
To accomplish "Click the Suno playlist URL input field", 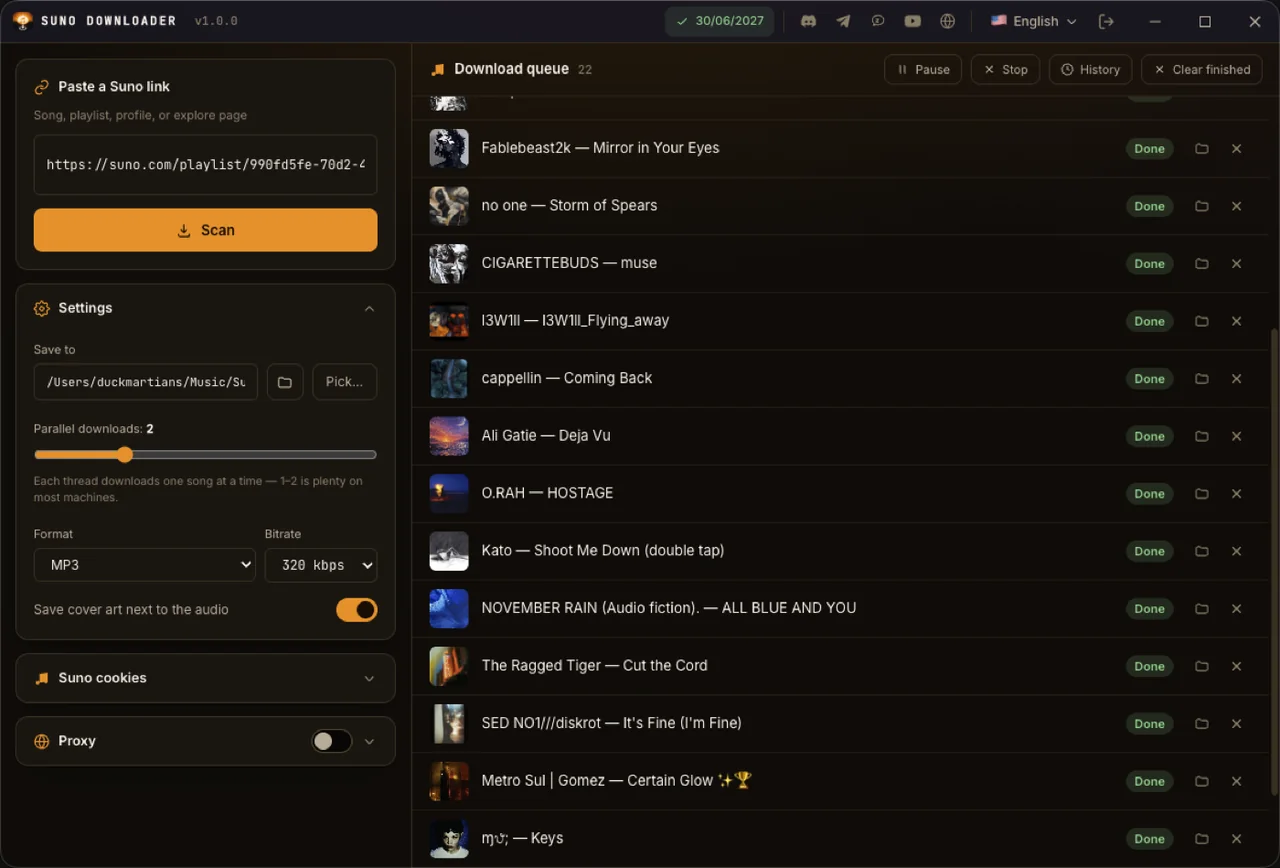I will pyautogui.click(x=206, y=165).
